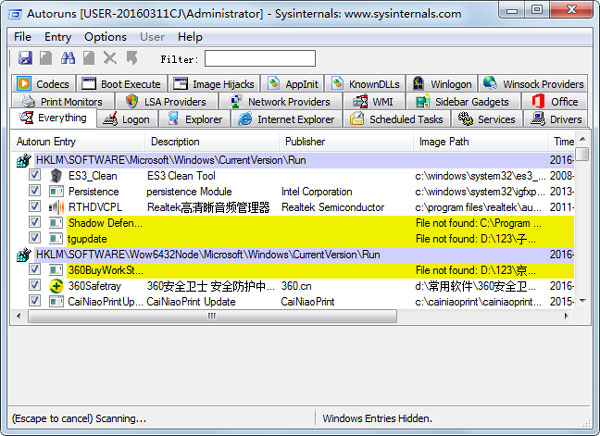The width and height of the screenshot is (600, 436).
Task: Switch to the Services tab
Action: [487, 119]
